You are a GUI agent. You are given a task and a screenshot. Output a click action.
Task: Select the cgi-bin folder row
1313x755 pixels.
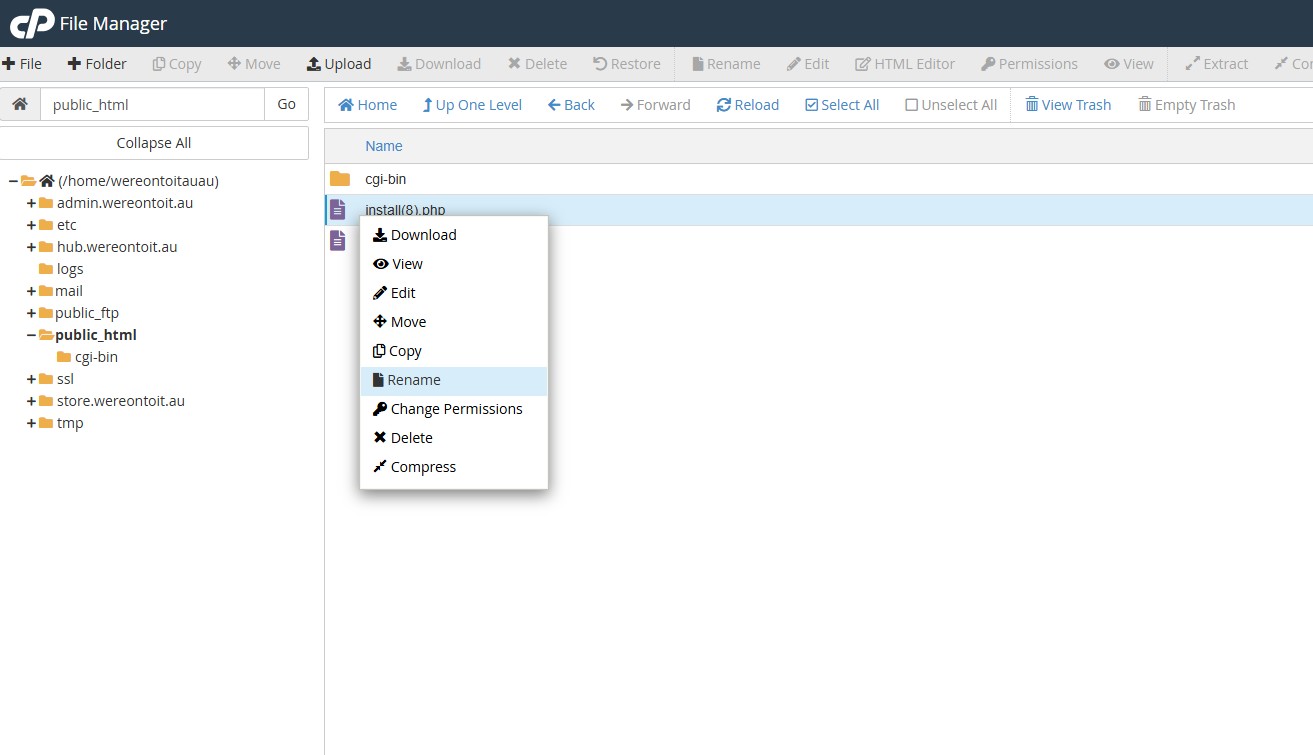click(x=818, y=179)
